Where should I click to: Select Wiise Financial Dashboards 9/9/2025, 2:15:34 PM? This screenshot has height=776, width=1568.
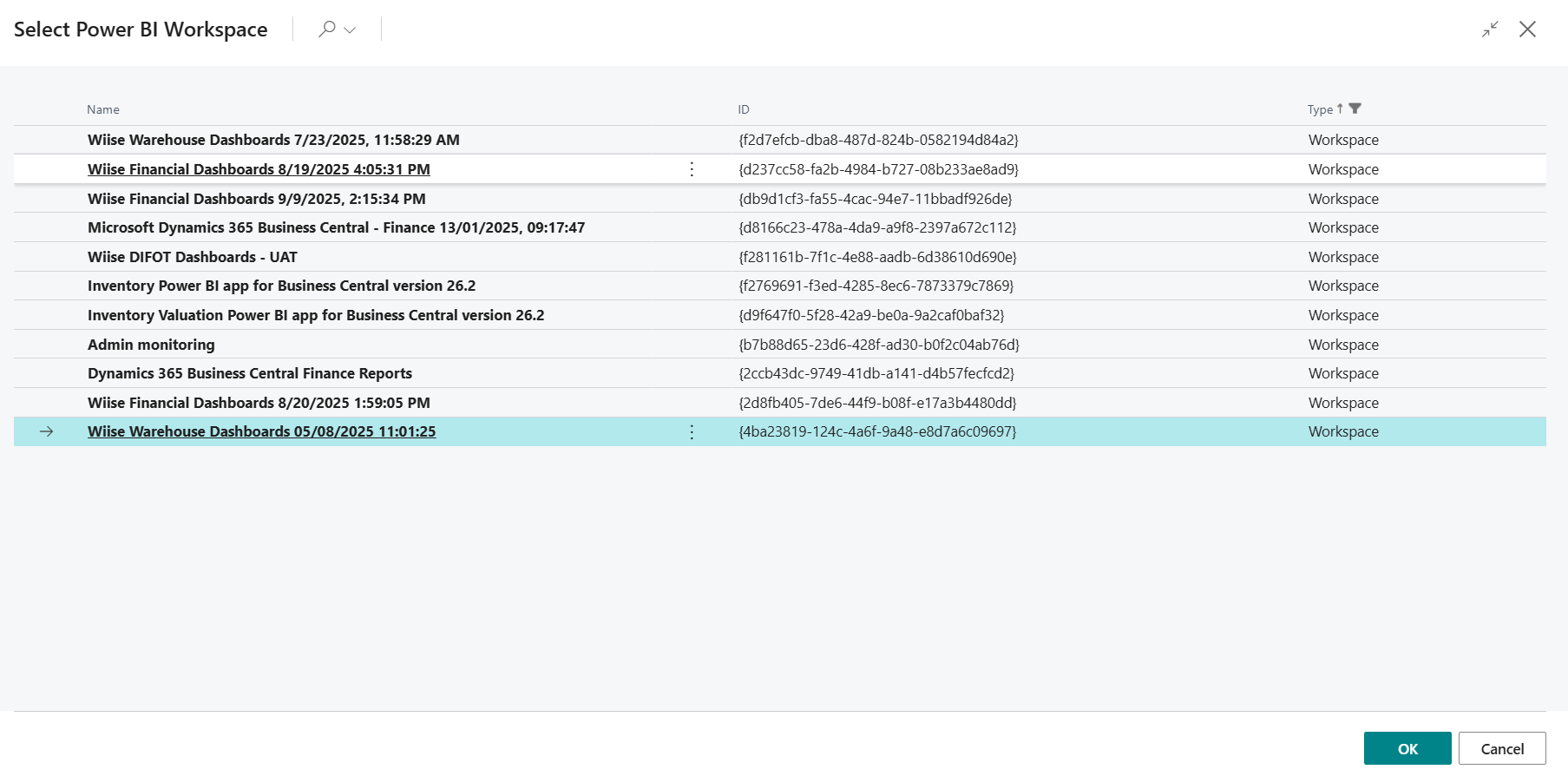[x=257, y=199]
